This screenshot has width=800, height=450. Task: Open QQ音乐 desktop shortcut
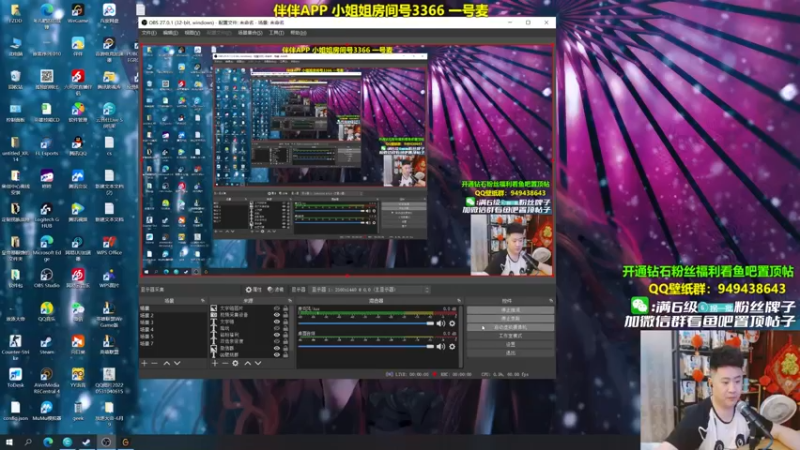(46, 311)
